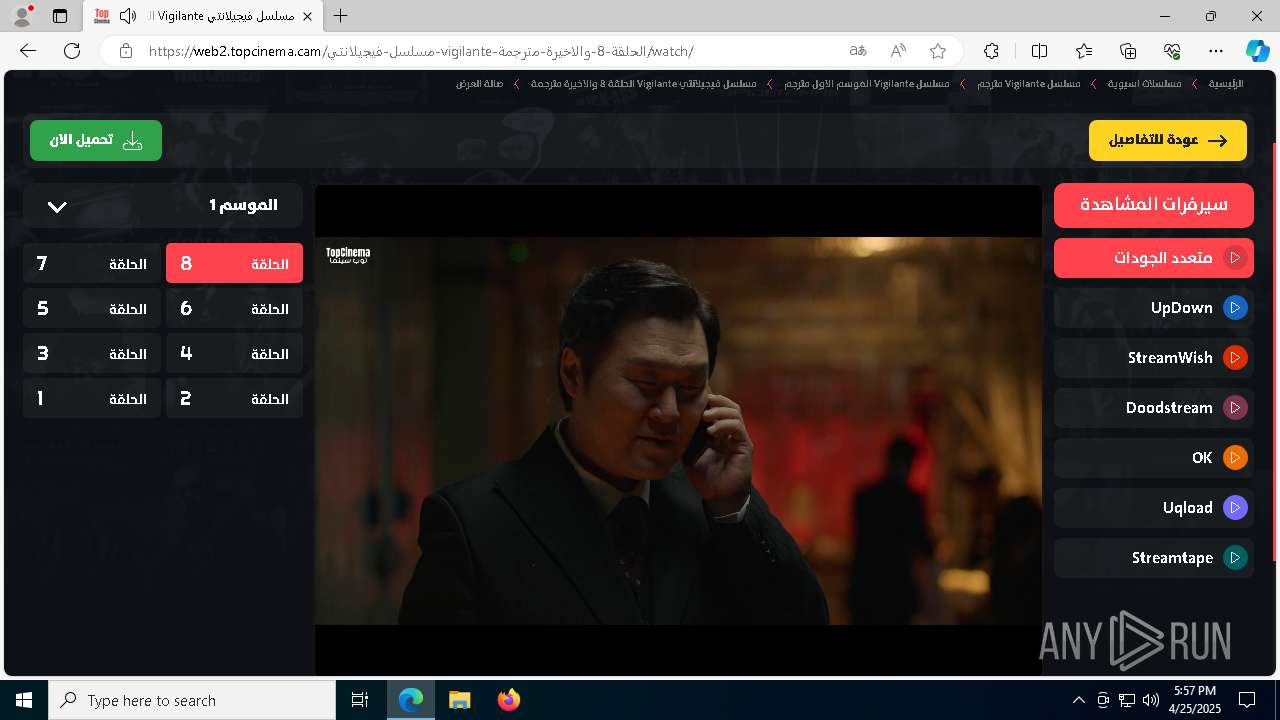Screen dimensions: 1280x720
Task: Open the الرئيسية breadcrumb link
Action: click(1225, 84)
